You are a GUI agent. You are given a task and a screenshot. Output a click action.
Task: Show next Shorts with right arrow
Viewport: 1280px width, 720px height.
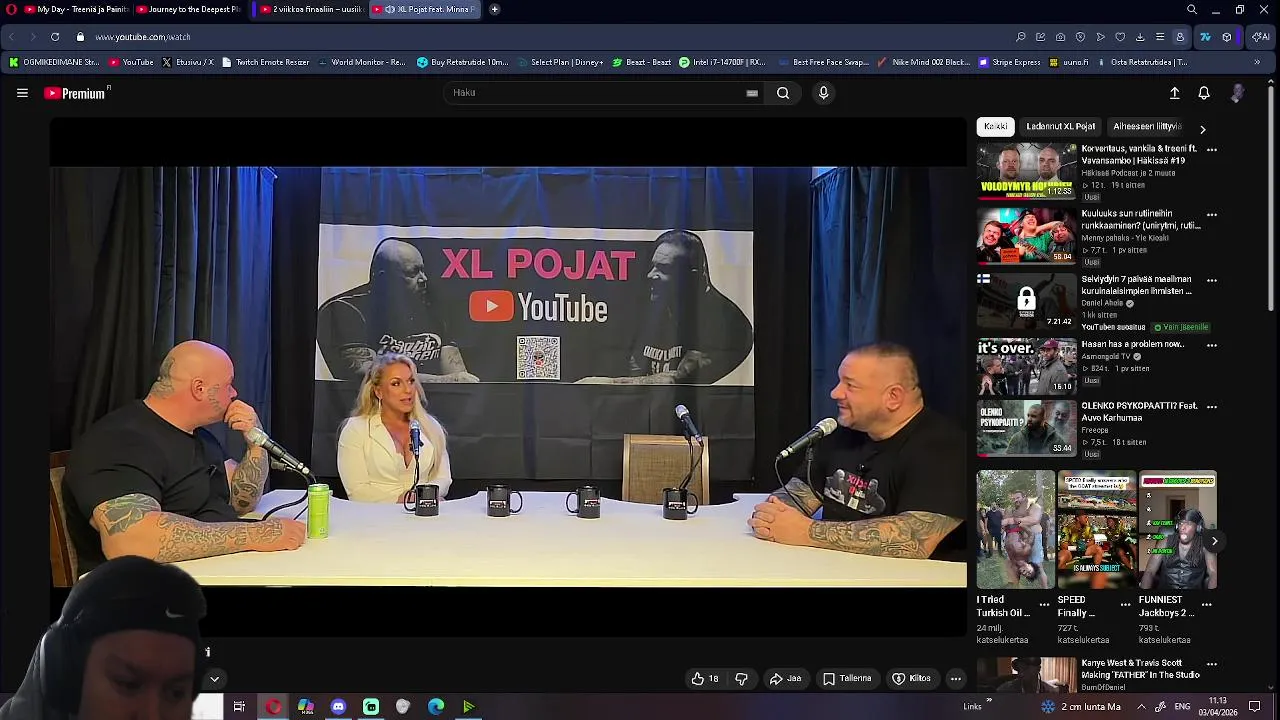[1214, 541]
